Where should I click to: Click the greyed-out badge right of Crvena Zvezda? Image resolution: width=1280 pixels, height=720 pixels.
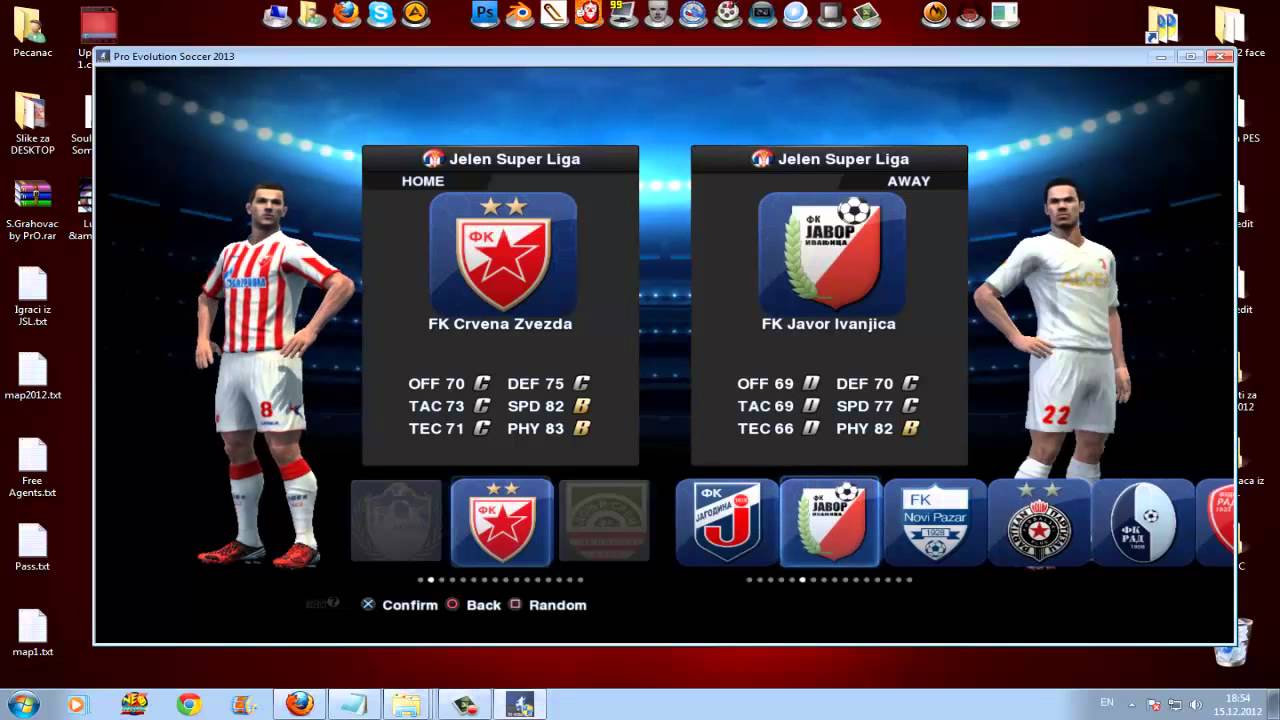click(605, 521)
